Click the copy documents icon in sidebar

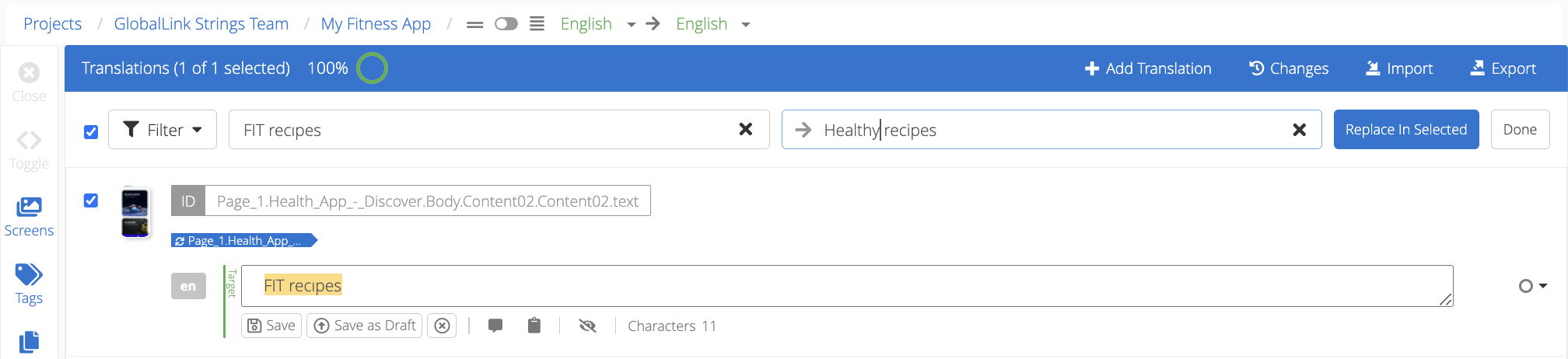[29, 342]
